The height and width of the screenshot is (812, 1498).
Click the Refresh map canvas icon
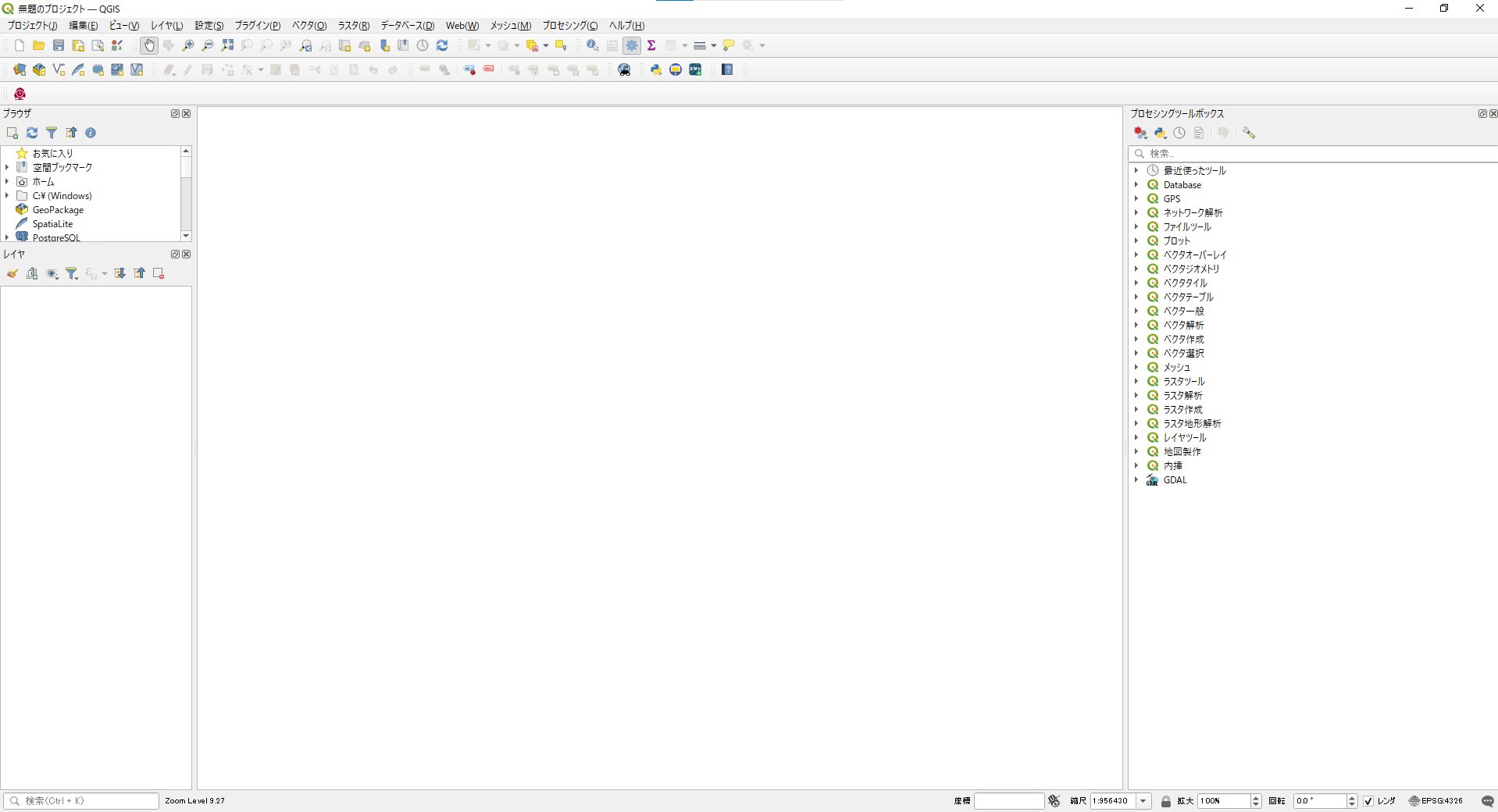(442, 46)
